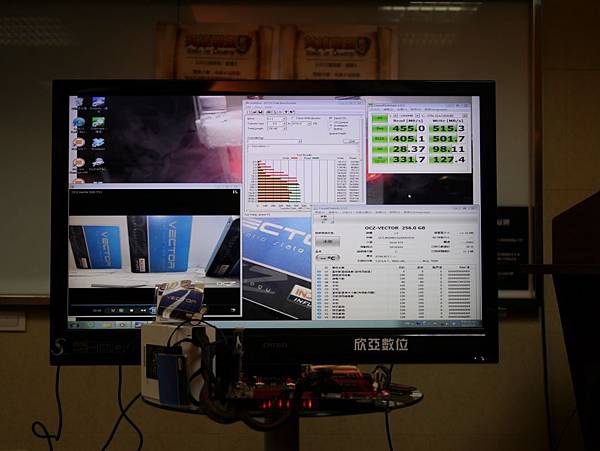Click the save icon in ATTO toolbar
This screenshot has height=451, width=600.
pos(261,112)
